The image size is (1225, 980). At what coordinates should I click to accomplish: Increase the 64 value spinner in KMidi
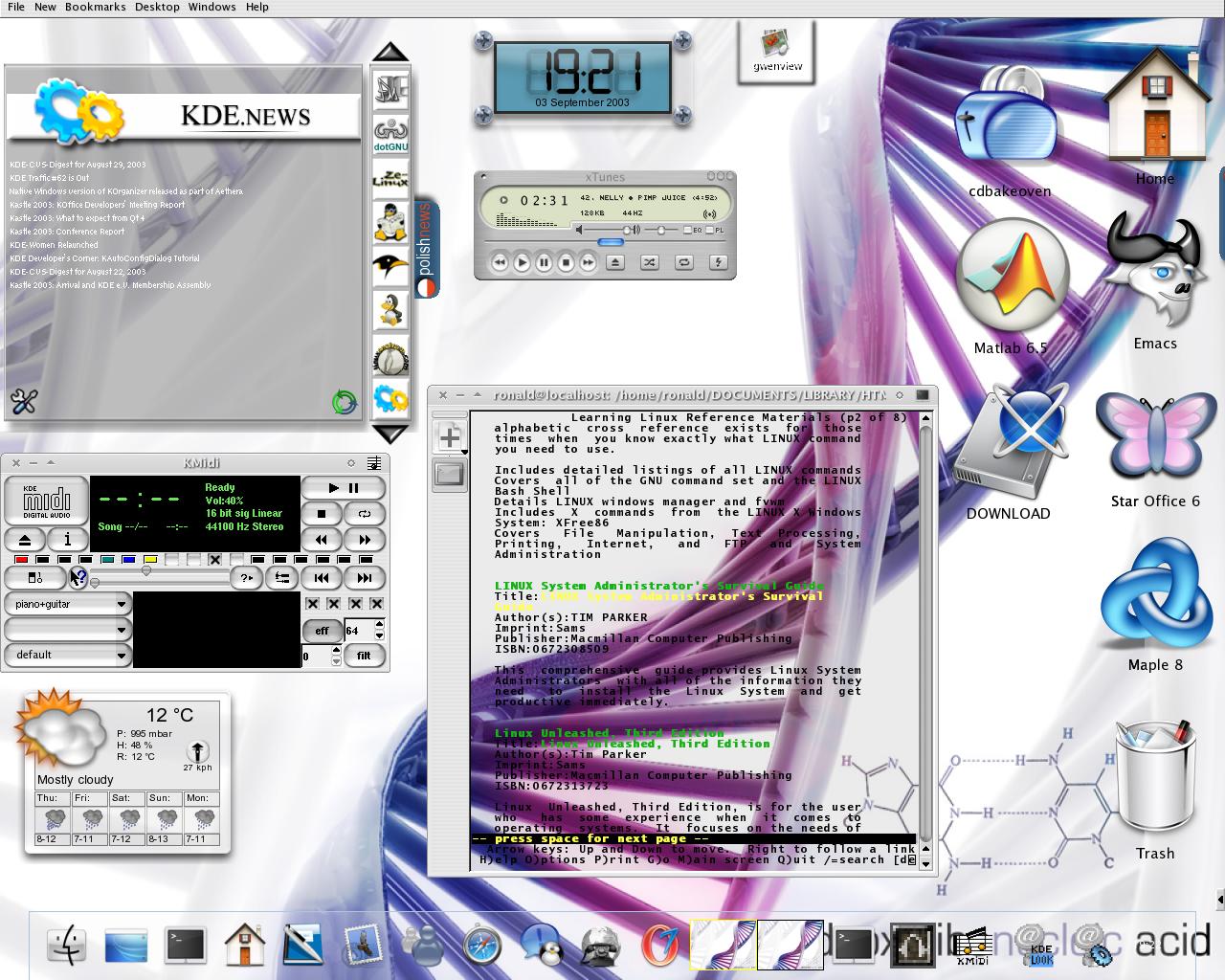click(x=379, y=625)
